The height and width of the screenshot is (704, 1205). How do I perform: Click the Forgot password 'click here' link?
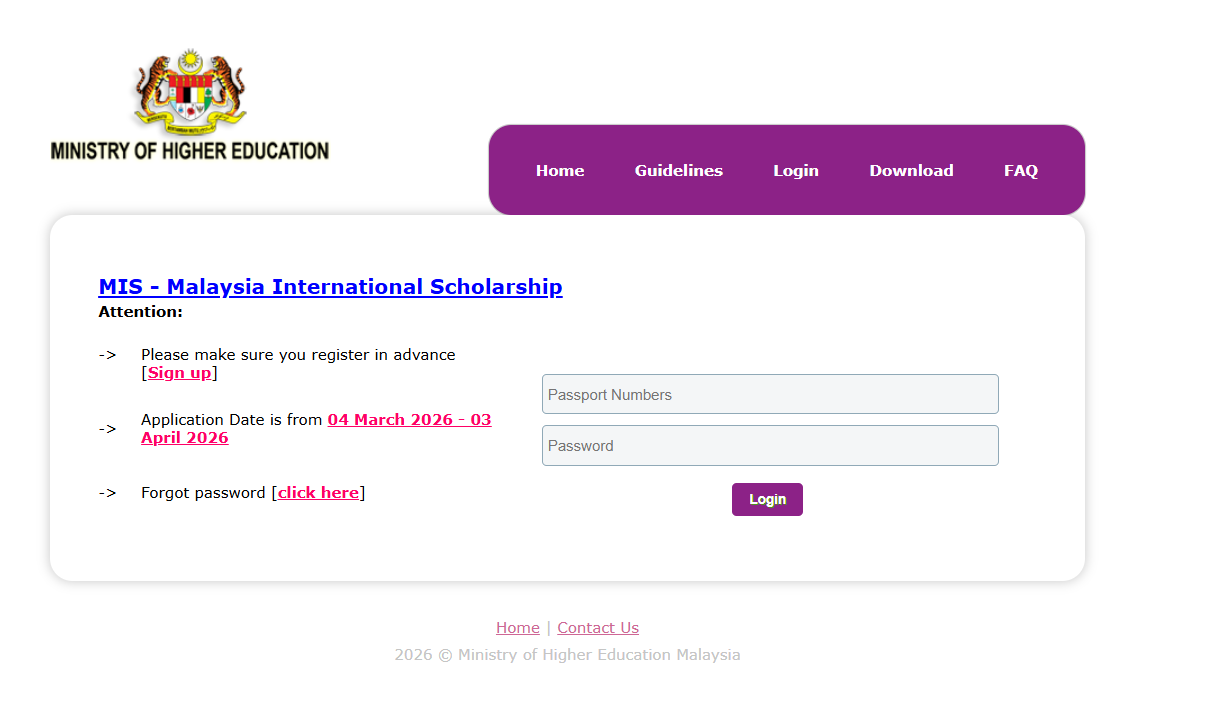318,493
